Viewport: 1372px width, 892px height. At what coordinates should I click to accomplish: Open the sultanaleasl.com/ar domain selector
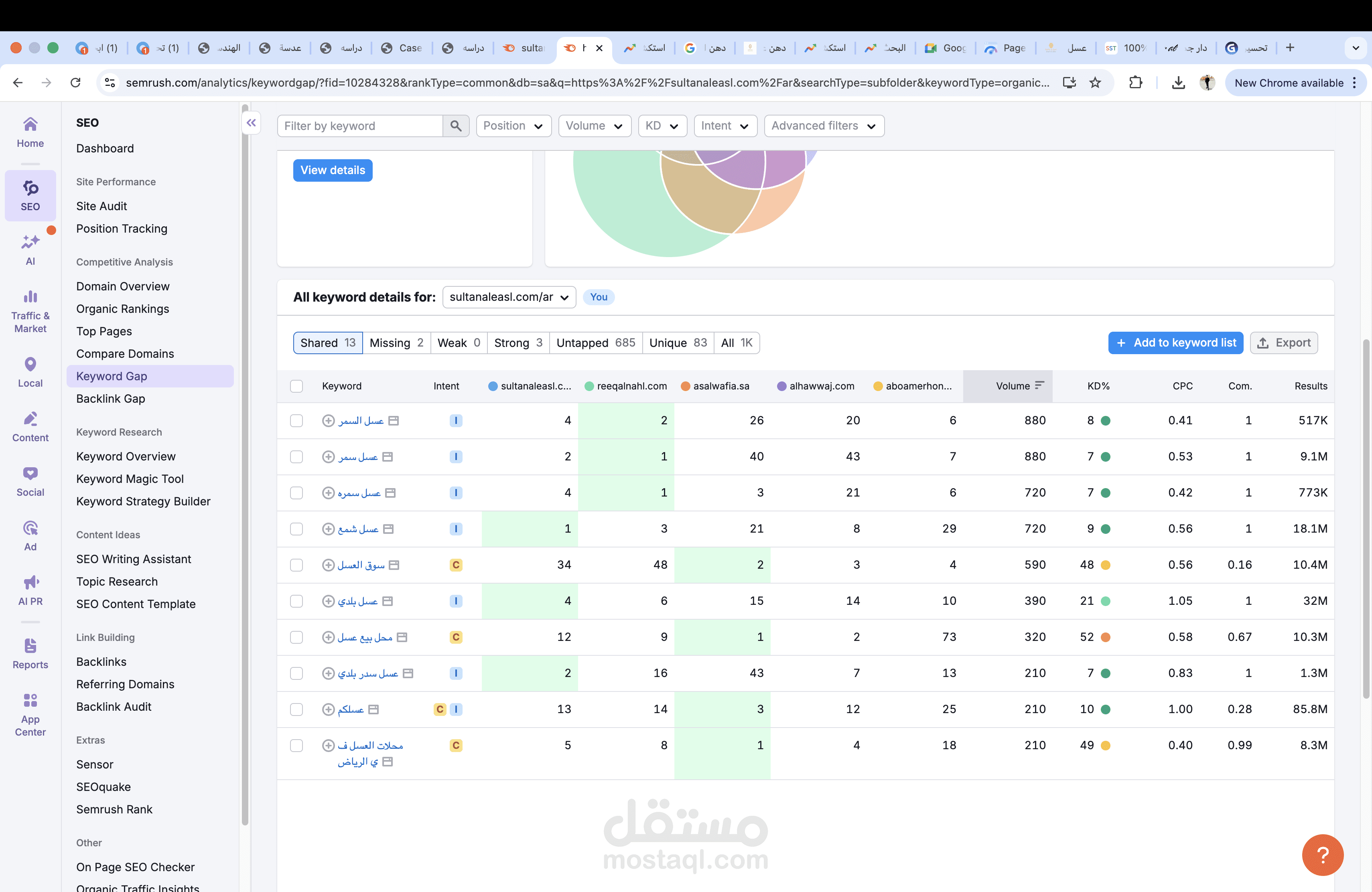coord(508,297)
